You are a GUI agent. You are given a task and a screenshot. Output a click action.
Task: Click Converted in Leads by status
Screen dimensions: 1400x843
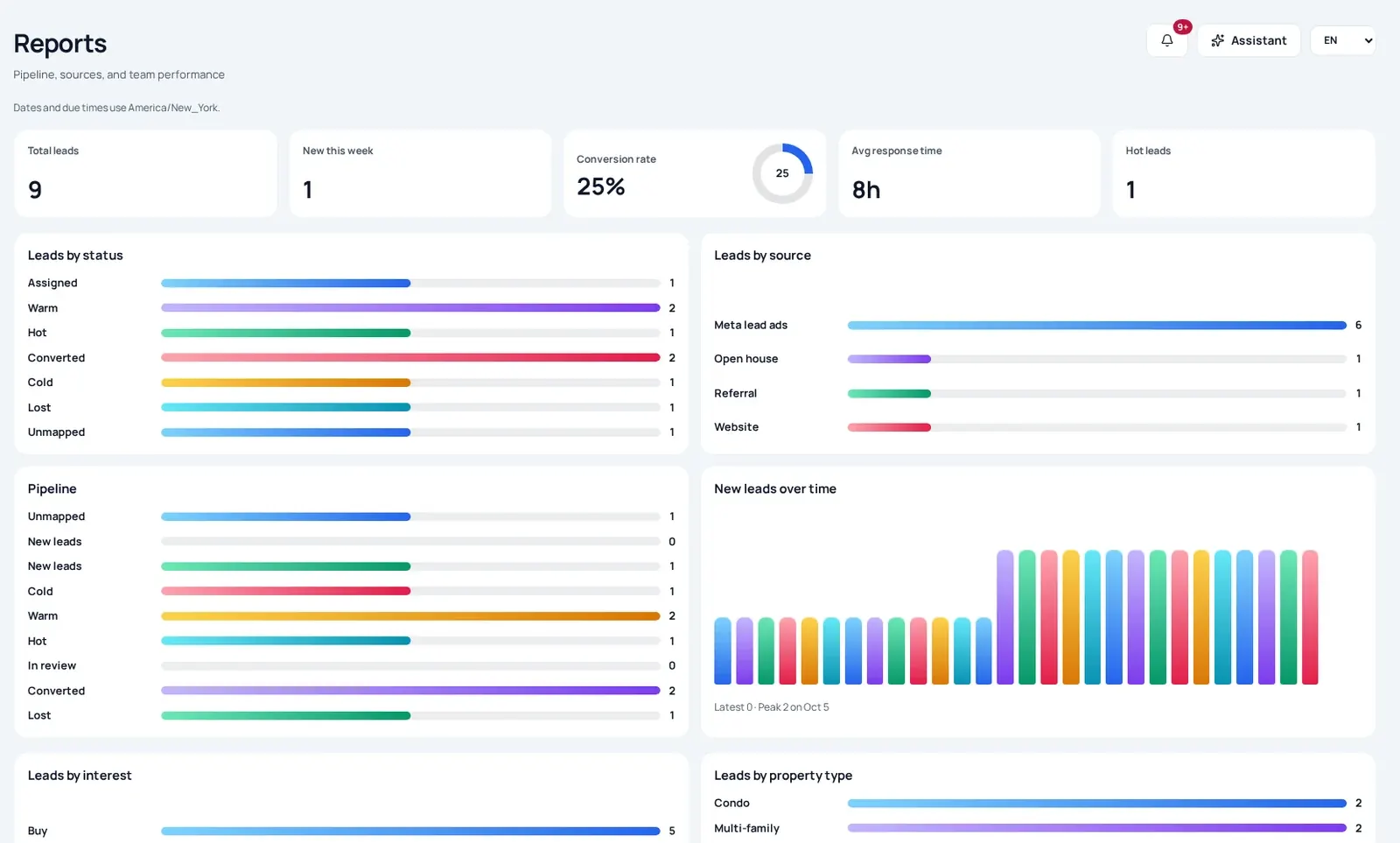point(56,358)
